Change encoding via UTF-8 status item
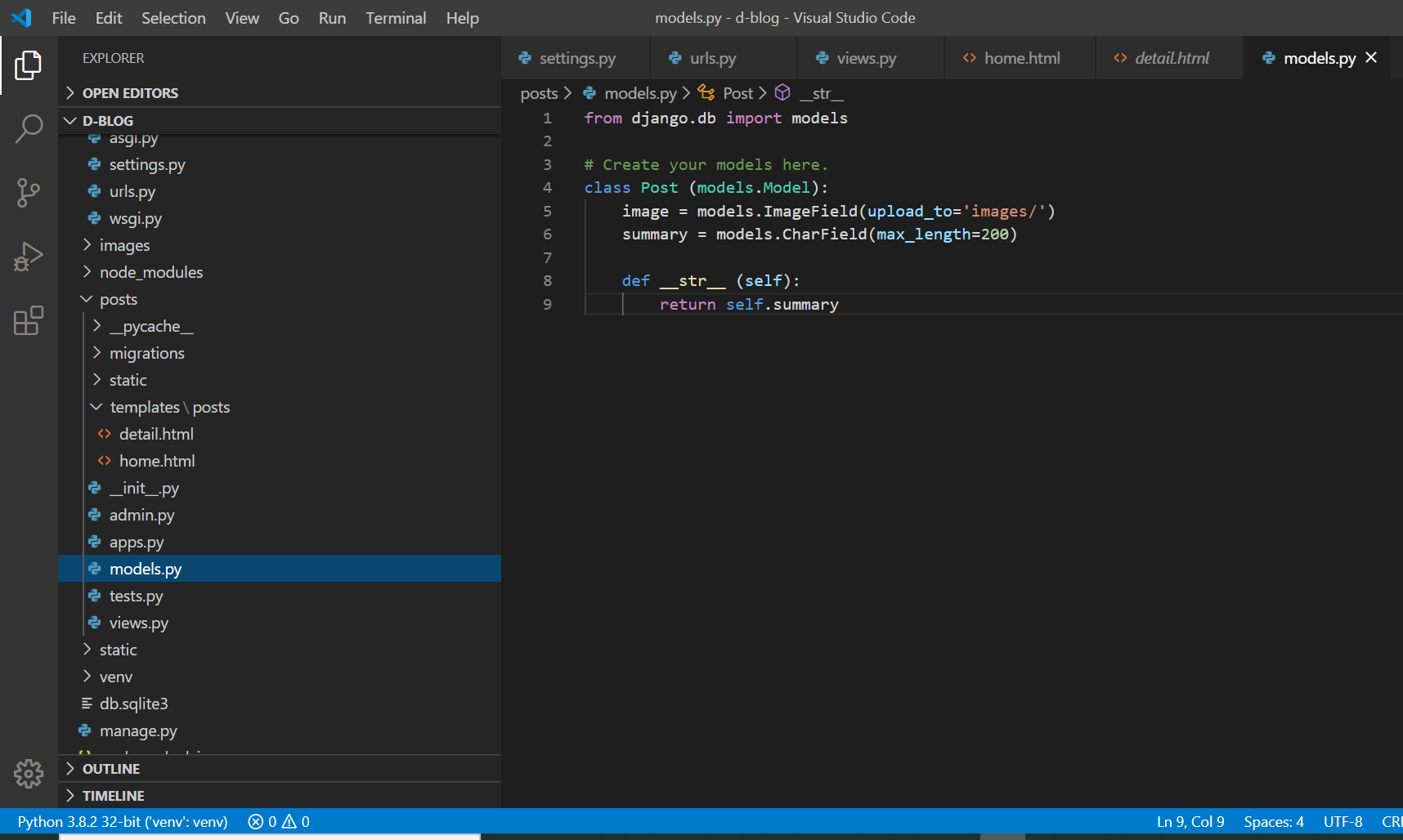The image size is (1403, 840). coord(1342,821)
